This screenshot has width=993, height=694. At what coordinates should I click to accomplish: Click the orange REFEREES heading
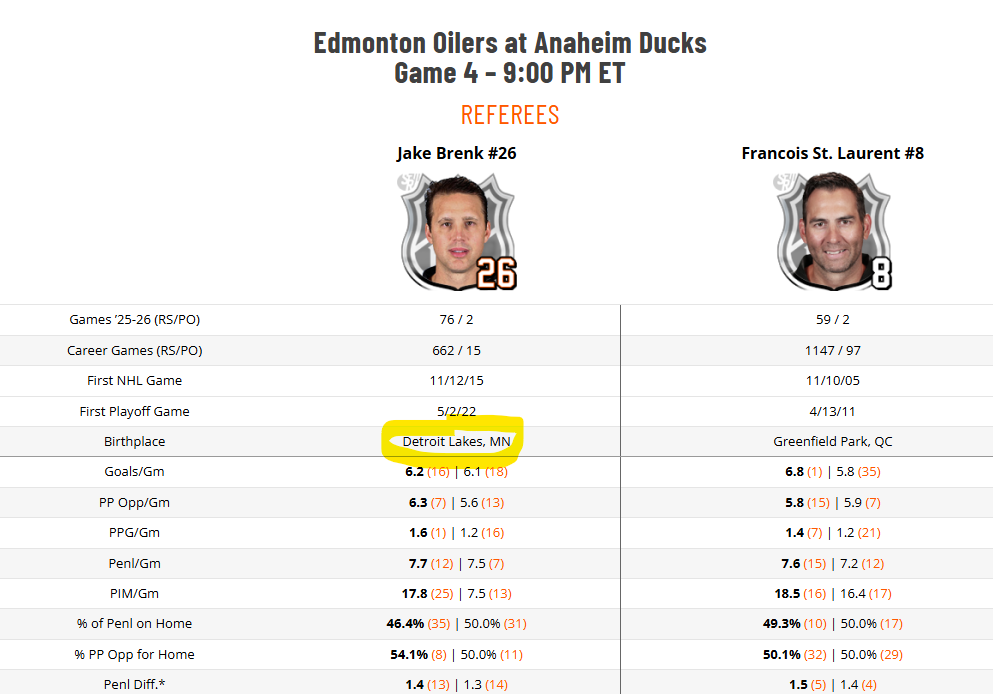[x=510, y=115]
